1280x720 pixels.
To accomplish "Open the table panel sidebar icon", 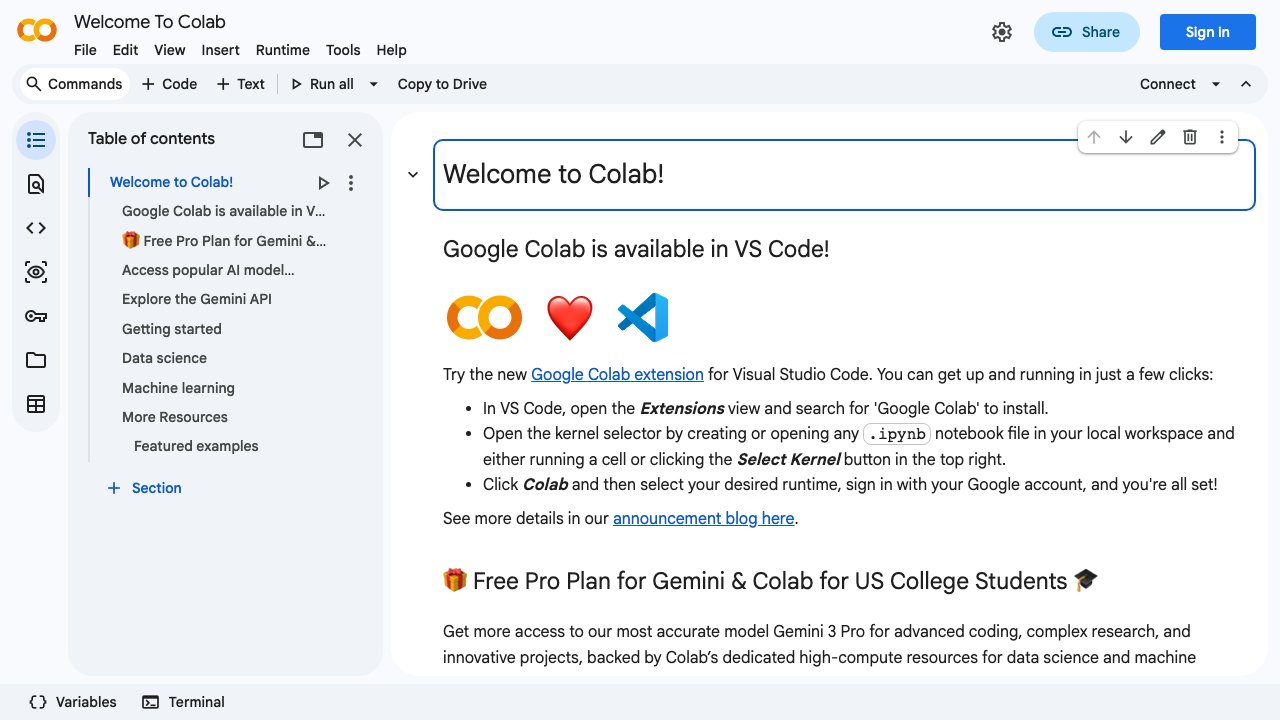I will tap(36, 404).
